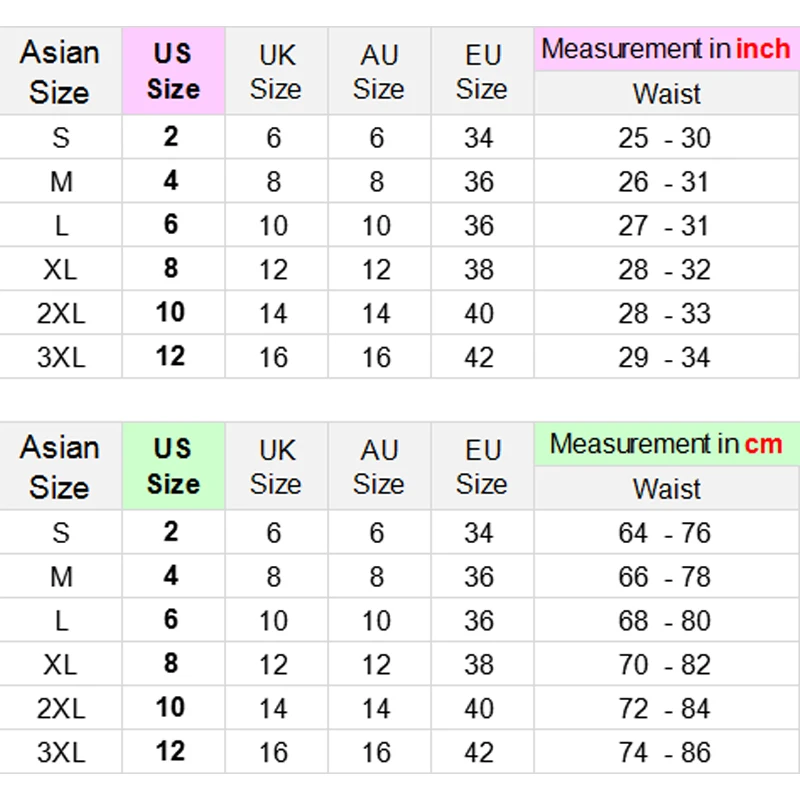Select the S row label in cm table

click(61, 533)
